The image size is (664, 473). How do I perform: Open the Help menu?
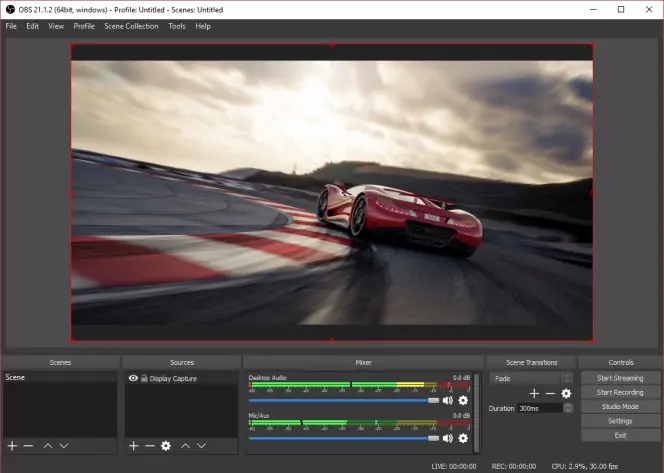coord(203,26)
